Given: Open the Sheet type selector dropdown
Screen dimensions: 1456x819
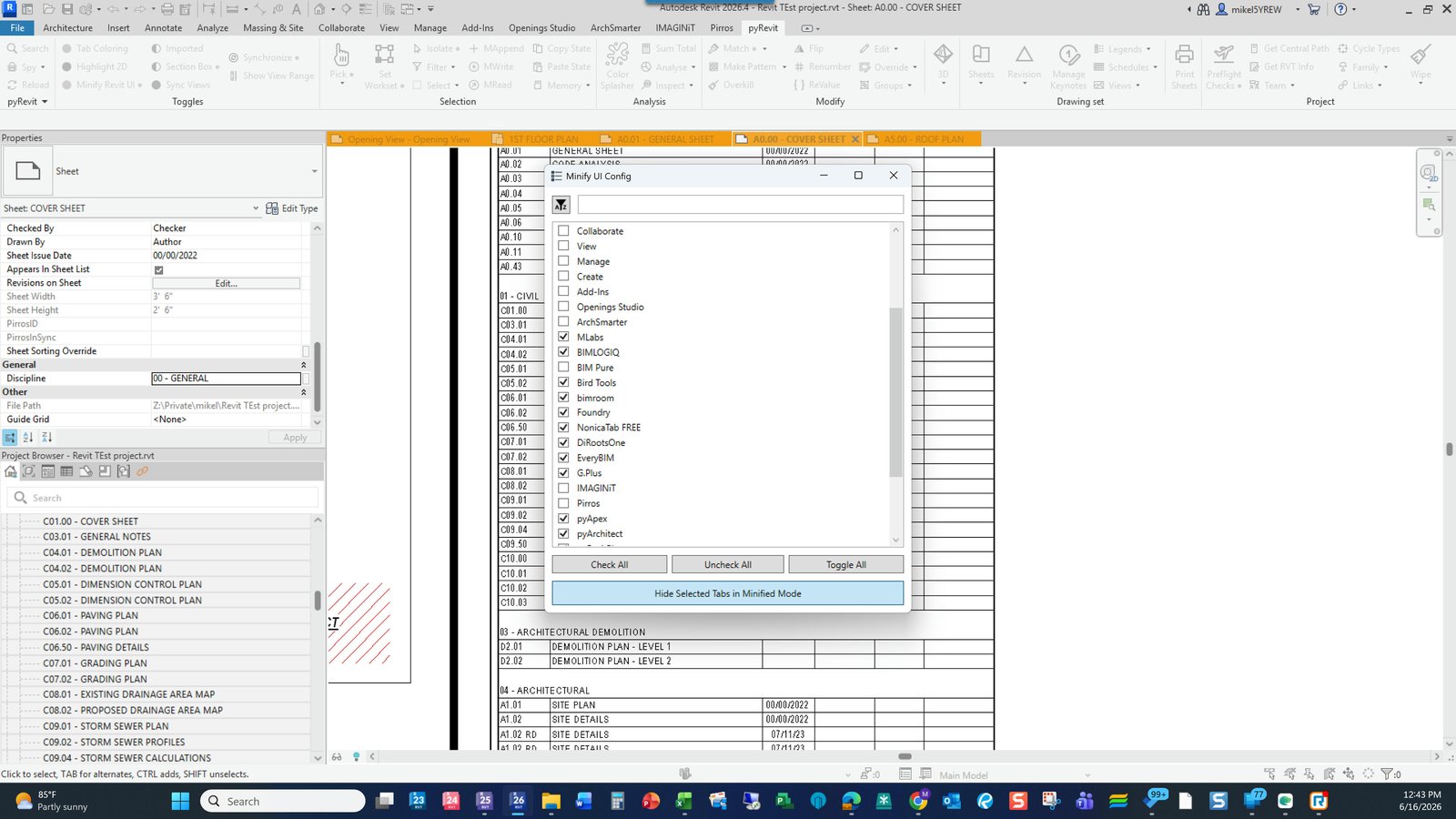Looking at the screenshot, I should [315, 171].
